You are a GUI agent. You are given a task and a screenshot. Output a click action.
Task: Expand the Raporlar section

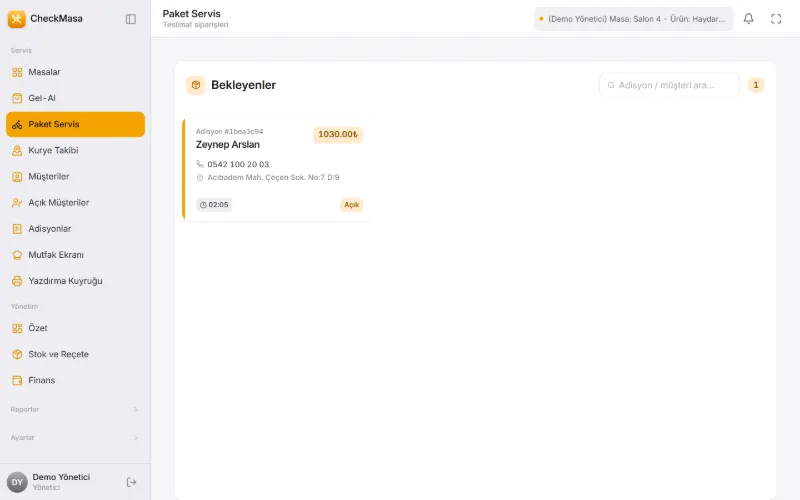pyautogui.click(x=74, y=409)
